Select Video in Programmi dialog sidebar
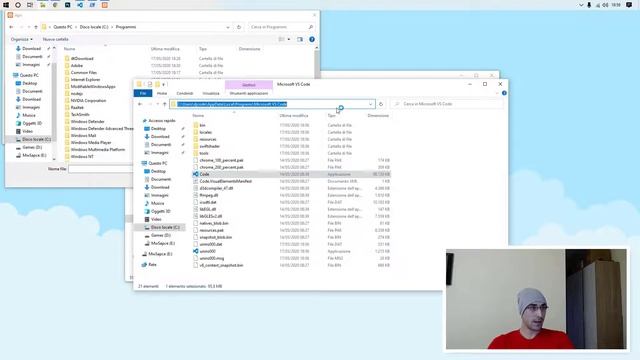The width and height of the screenshot is (640, 360). pyautogui.click(x=28, y=131)
